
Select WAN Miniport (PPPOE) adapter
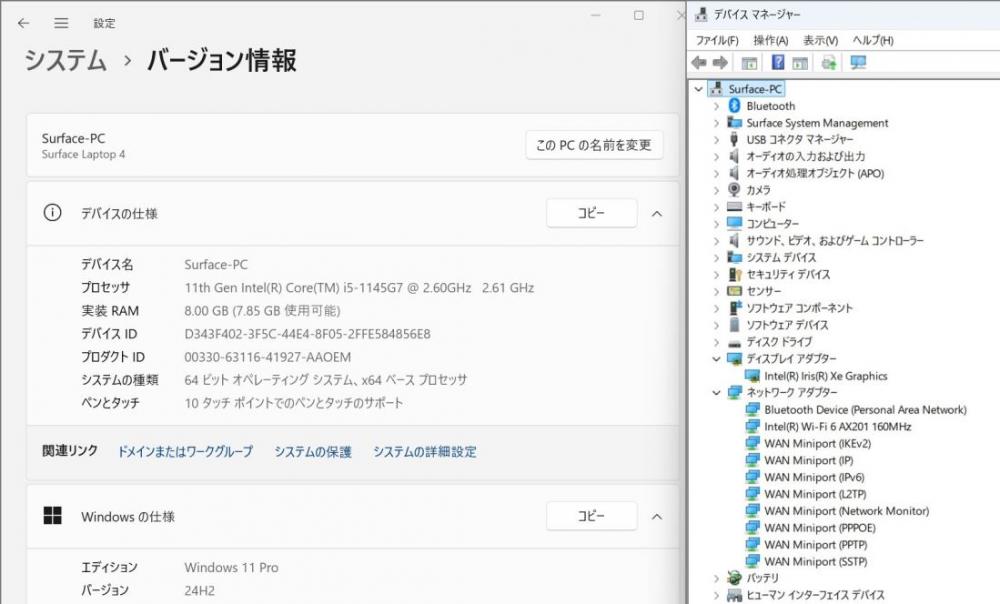[820, 527]
